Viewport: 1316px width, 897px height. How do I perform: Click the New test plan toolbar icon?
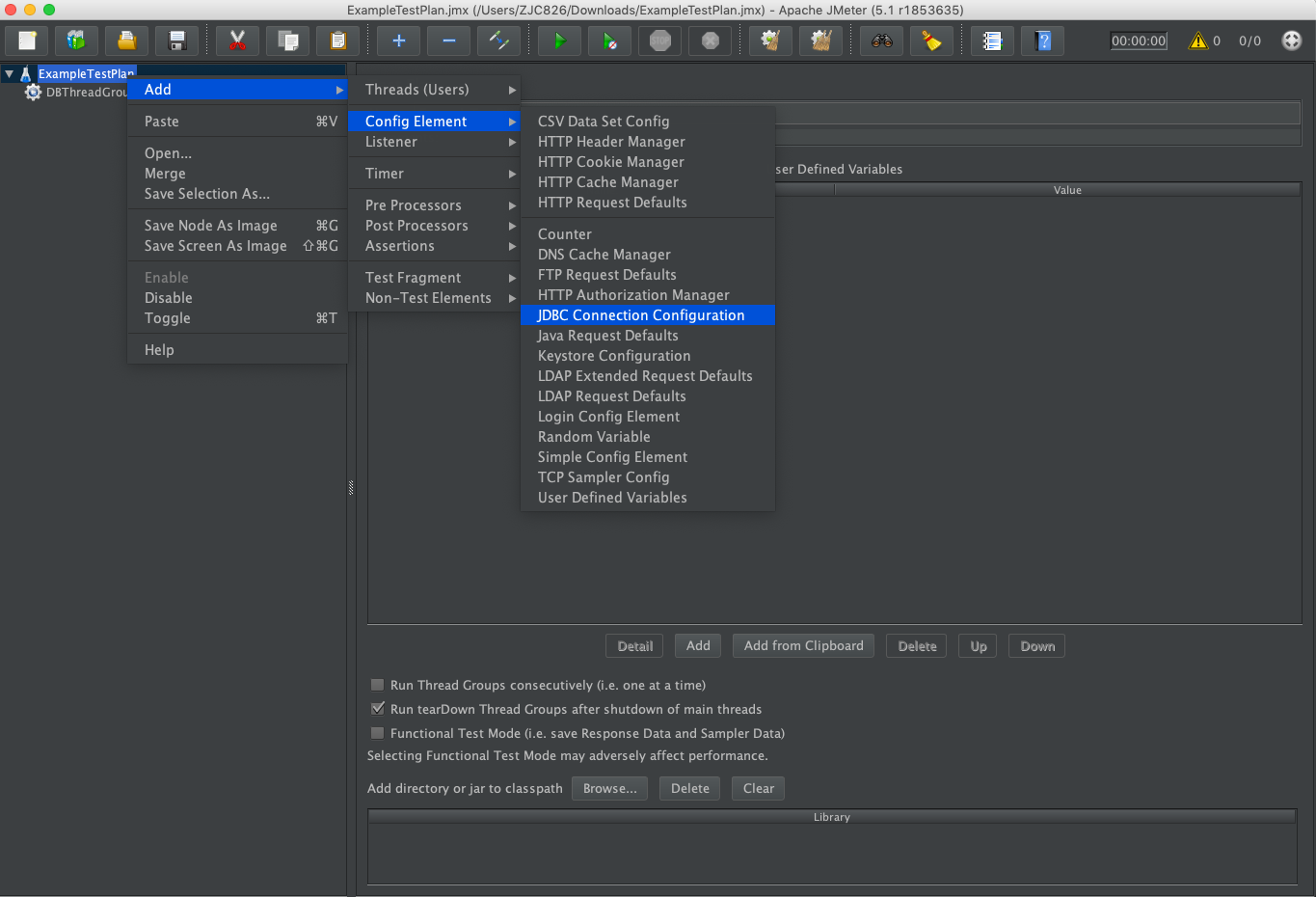pos(27,41)
